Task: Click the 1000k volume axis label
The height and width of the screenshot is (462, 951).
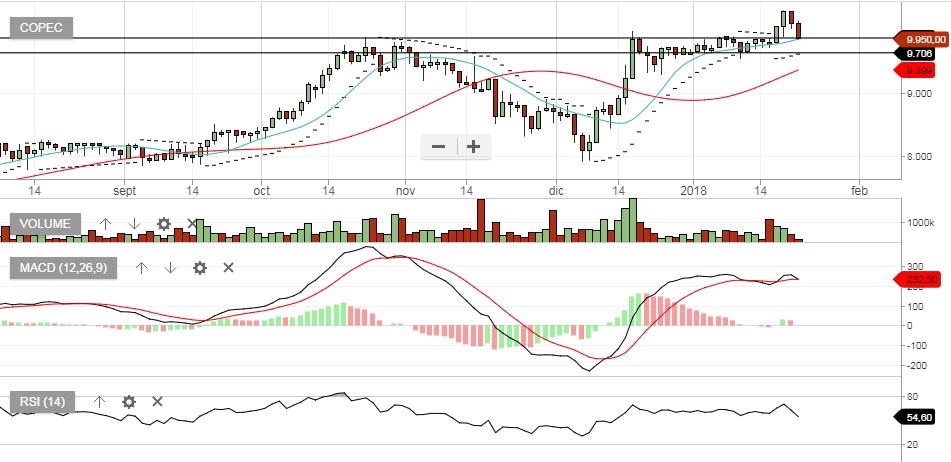Action: point(921,223)
